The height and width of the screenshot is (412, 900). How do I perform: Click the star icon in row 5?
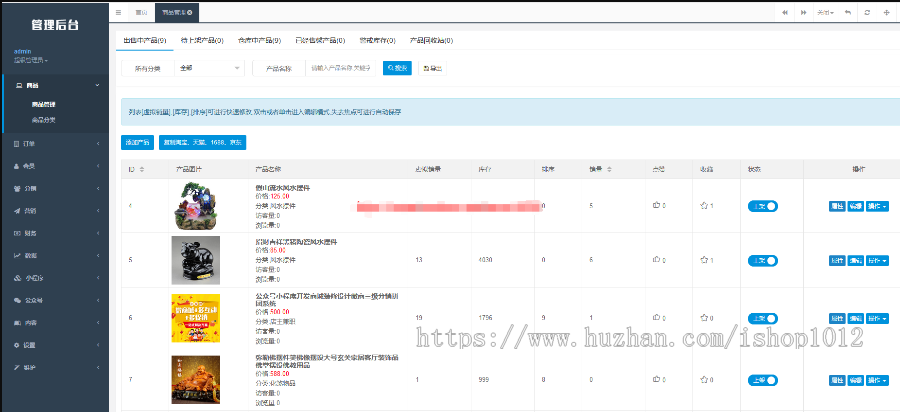pyautogui.click(x=704, y=260)
